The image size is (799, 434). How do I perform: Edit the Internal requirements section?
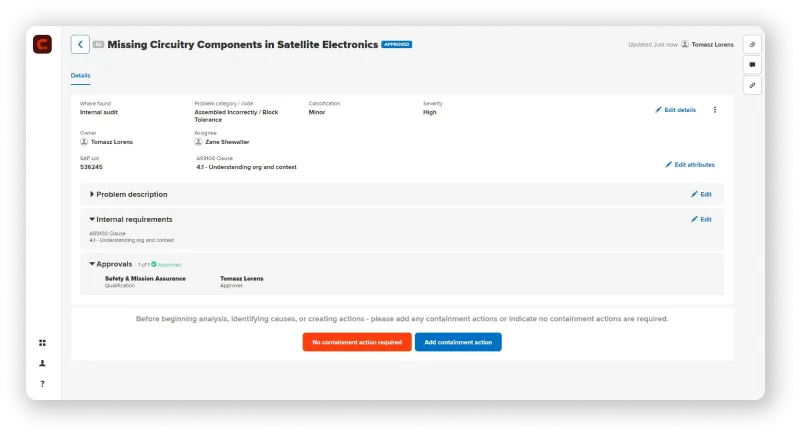[x=701, y=219]
